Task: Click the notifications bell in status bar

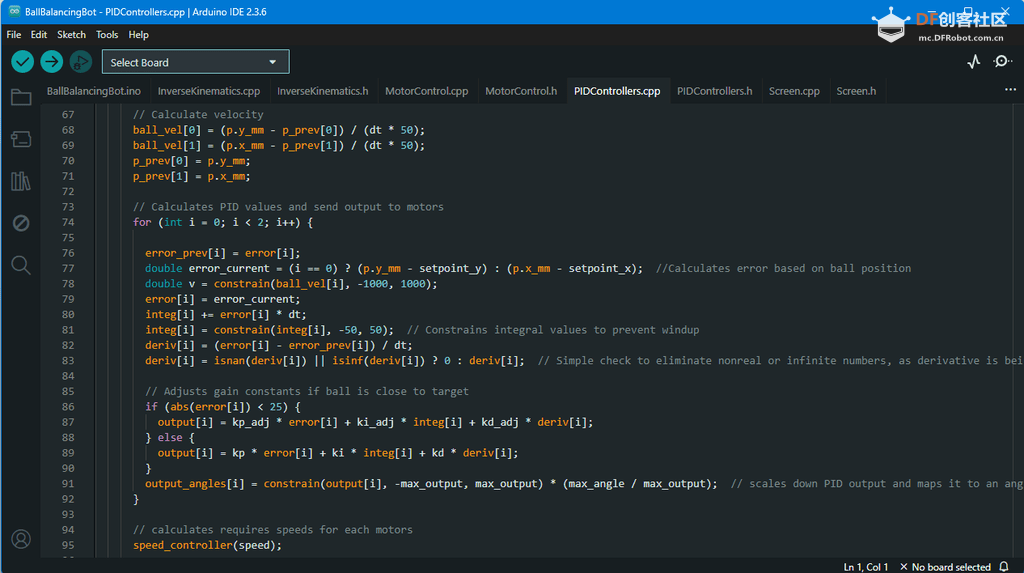Action: (1004, 566)
